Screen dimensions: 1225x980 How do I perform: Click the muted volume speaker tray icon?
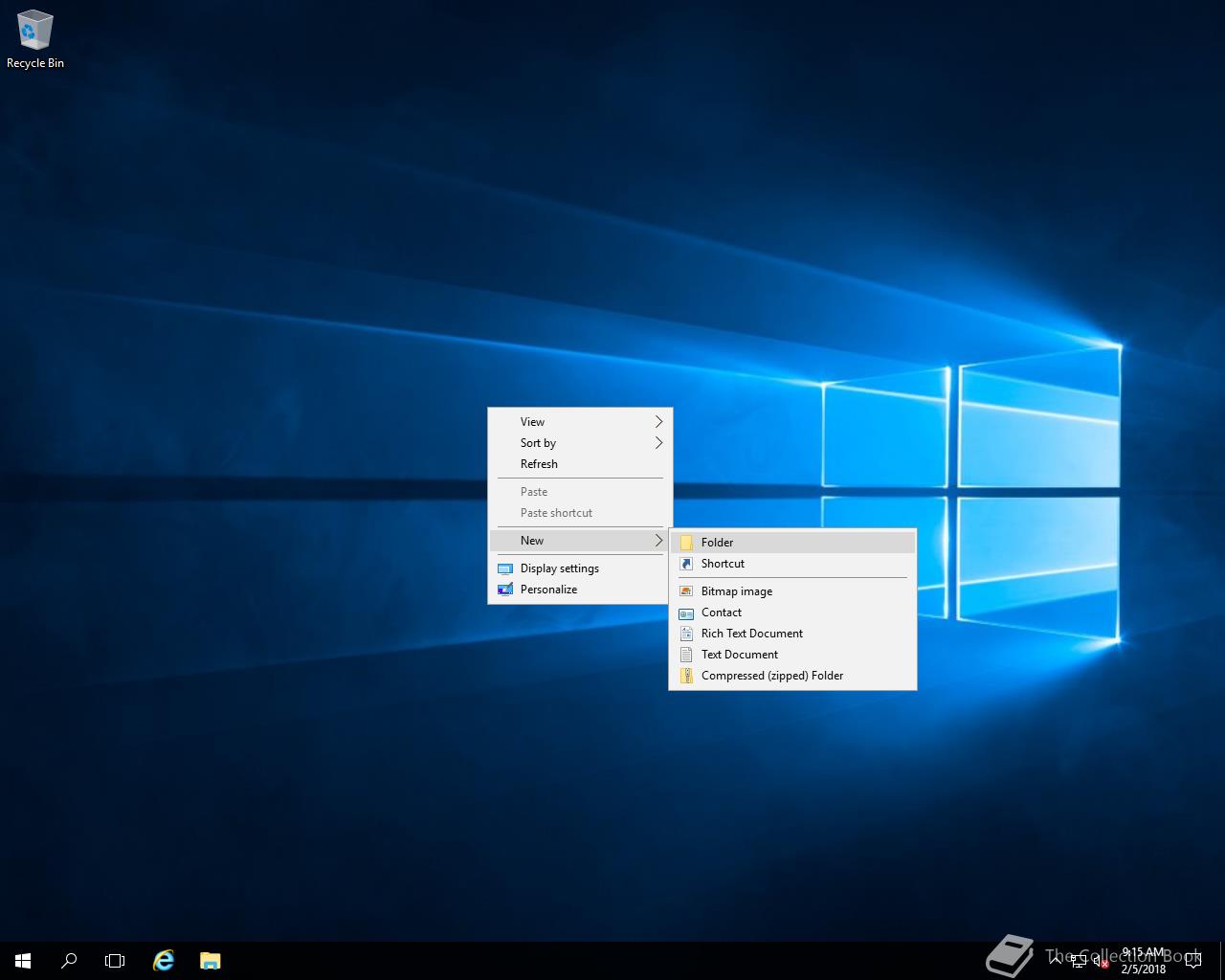point(1101,961)
